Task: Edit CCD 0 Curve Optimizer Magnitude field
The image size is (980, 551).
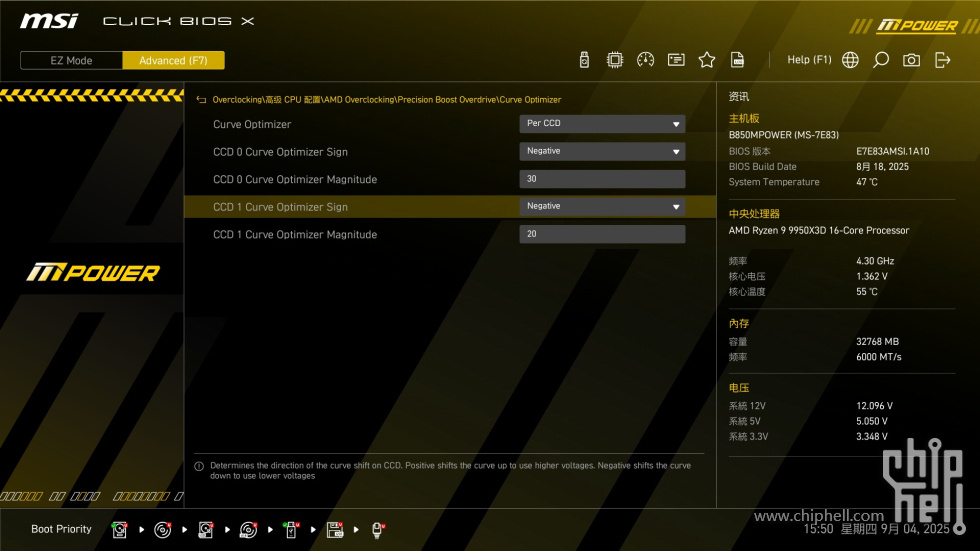Action: pyautogui.click(x=602, y=179)
